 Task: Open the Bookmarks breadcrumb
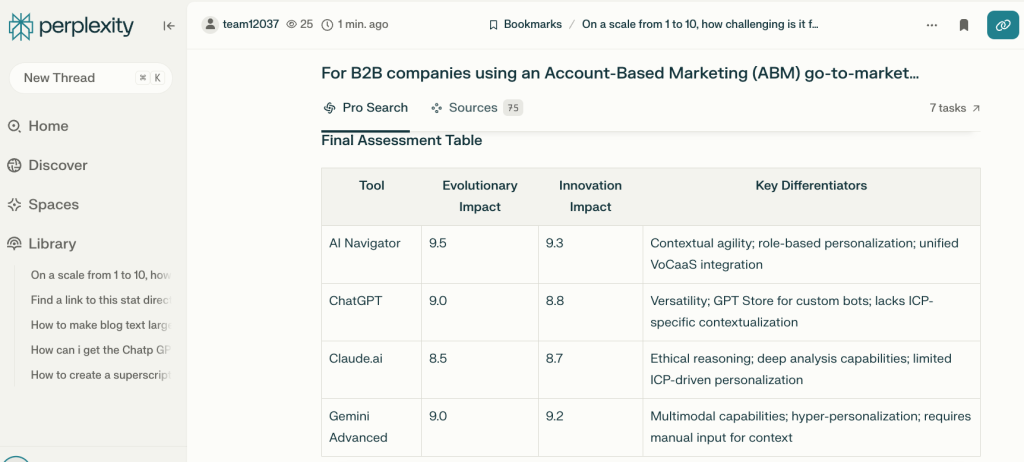coord(525,24)
